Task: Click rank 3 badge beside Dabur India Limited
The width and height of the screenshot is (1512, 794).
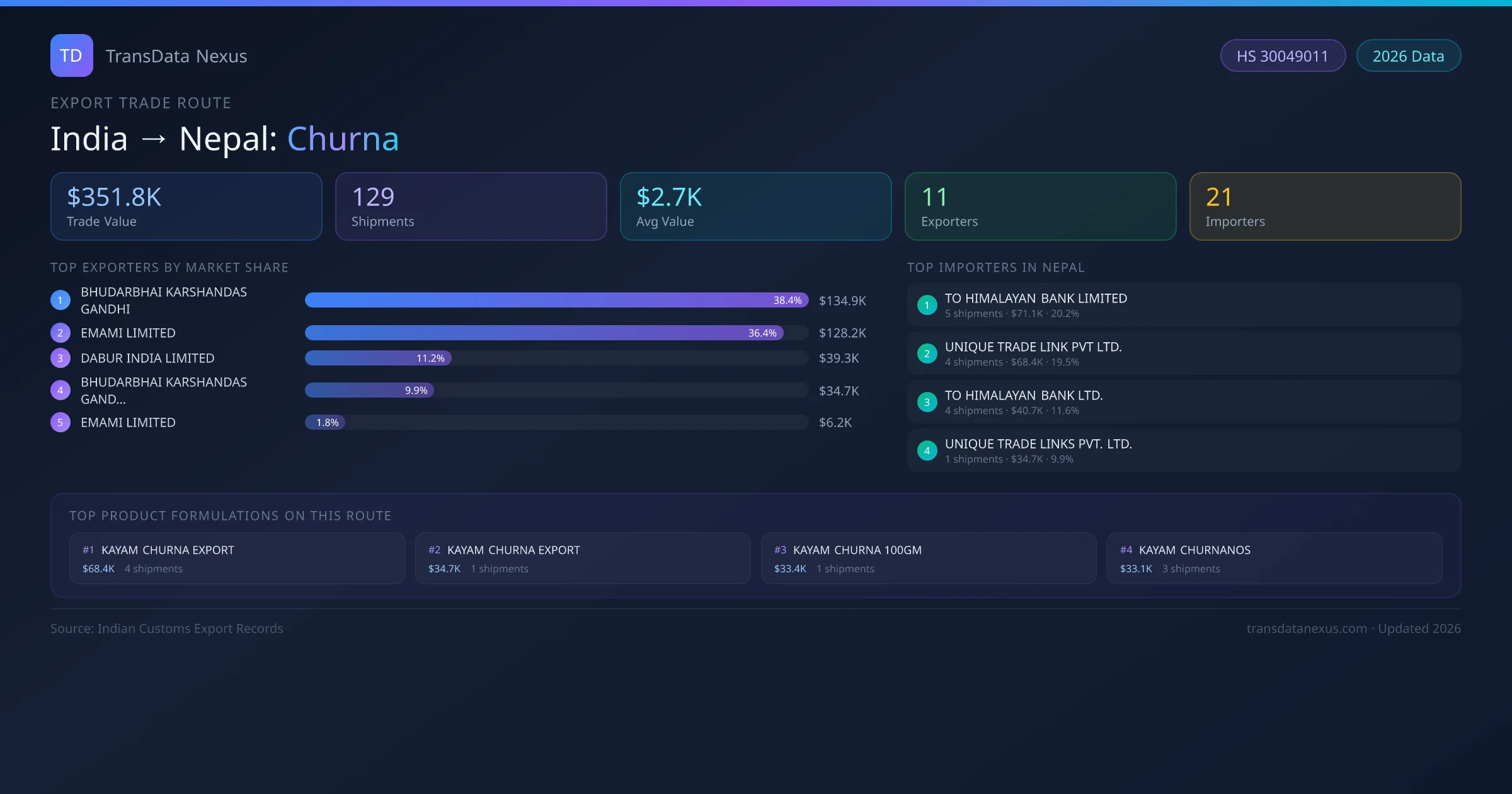Action: coord(60,358)
